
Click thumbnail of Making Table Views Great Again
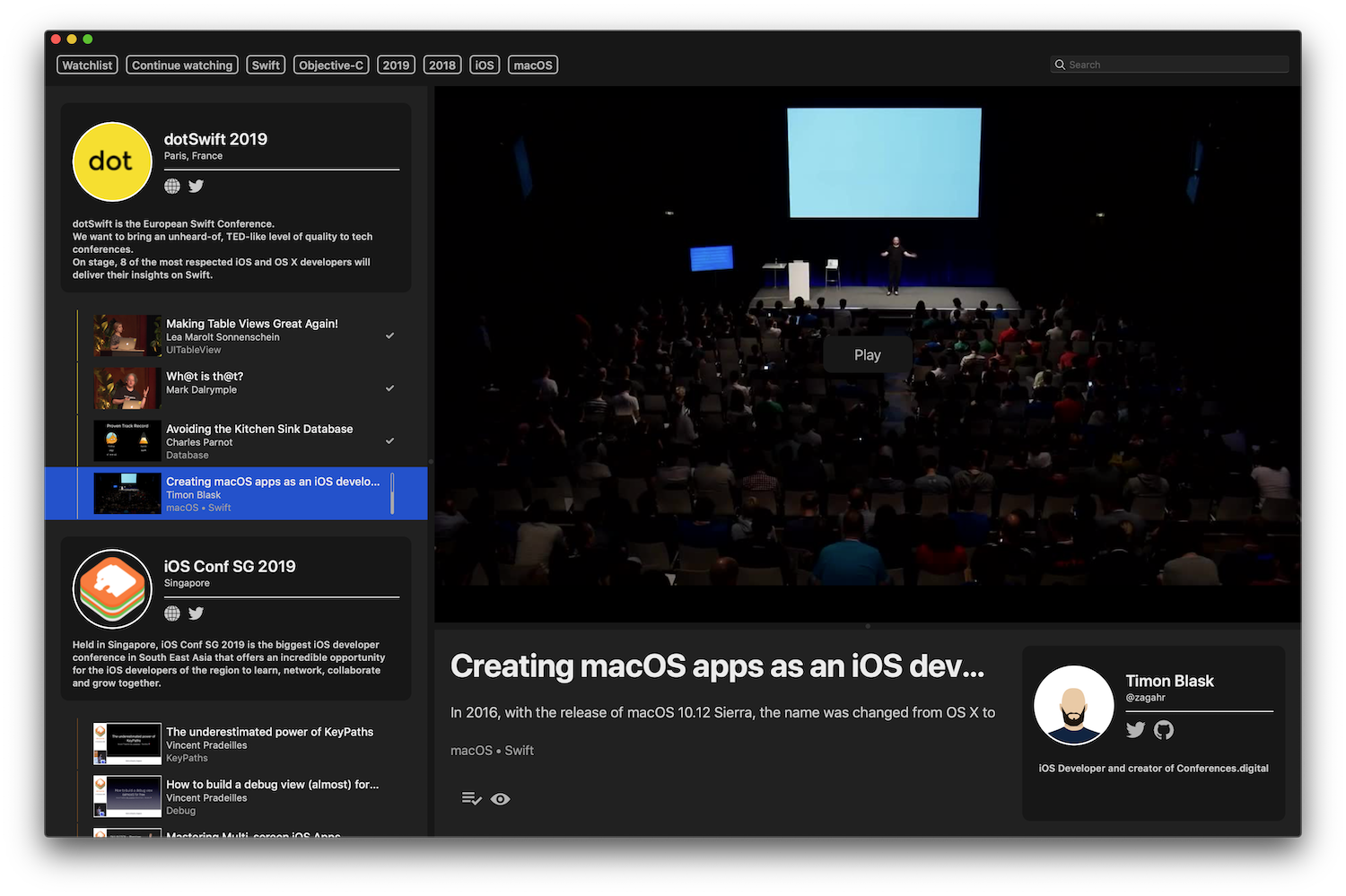127,336
